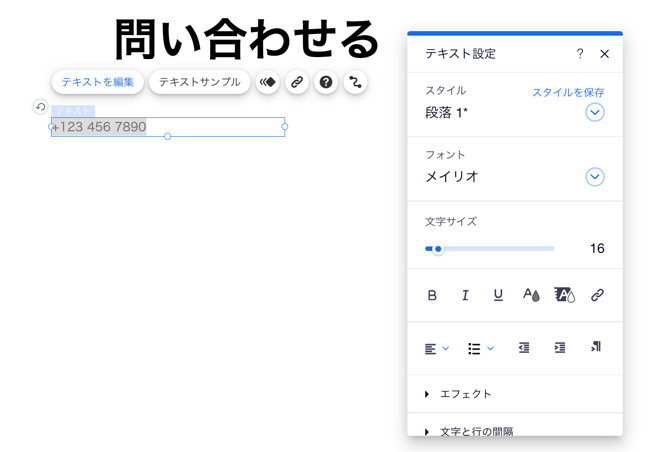The image size is (660, 452).
Task: Open the text alignment dropdown
Action: [436, 349]
